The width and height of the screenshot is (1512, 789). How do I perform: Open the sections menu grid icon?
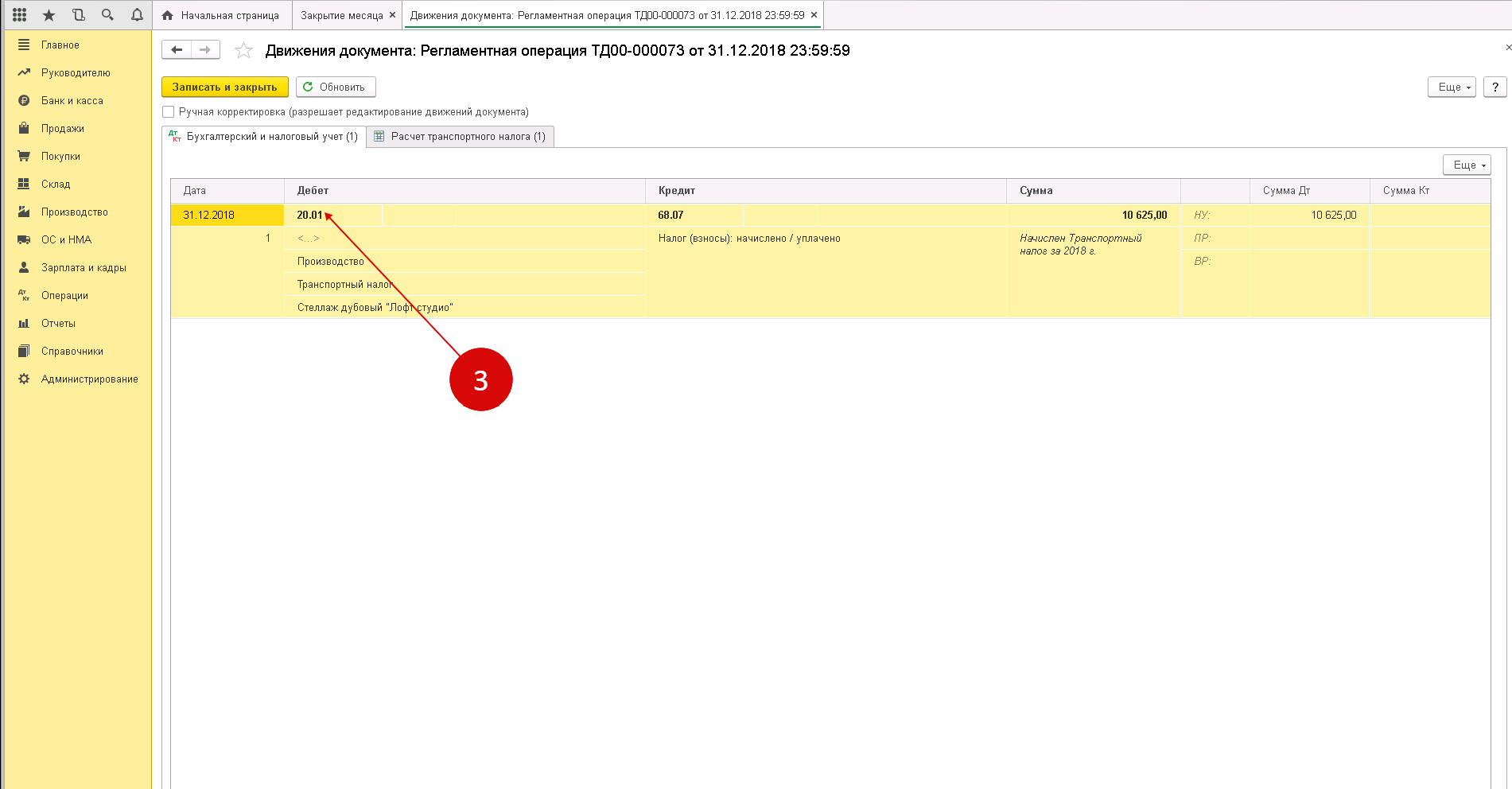[x=20, y=15]
